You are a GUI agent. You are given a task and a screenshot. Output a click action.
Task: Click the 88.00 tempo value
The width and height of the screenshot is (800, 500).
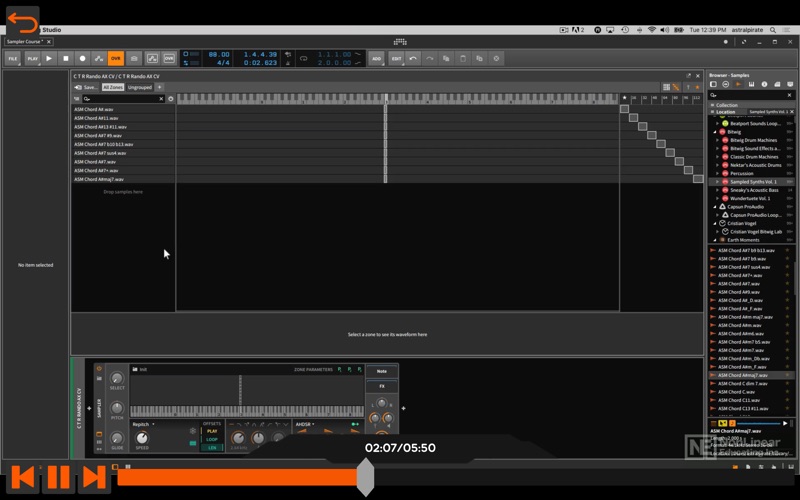(x=219, y=54)
